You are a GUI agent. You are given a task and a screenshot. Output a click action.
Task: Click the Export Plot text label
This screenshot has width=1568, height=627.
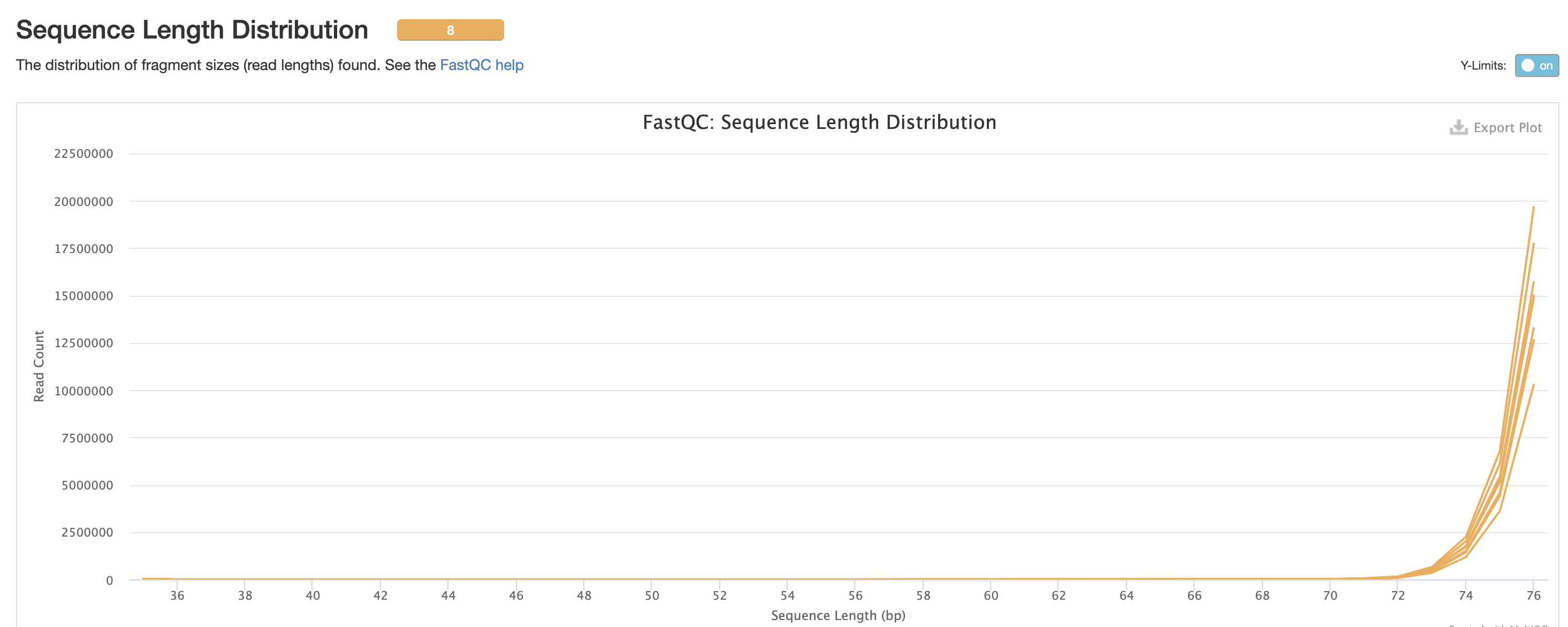tap(1507, 128)
